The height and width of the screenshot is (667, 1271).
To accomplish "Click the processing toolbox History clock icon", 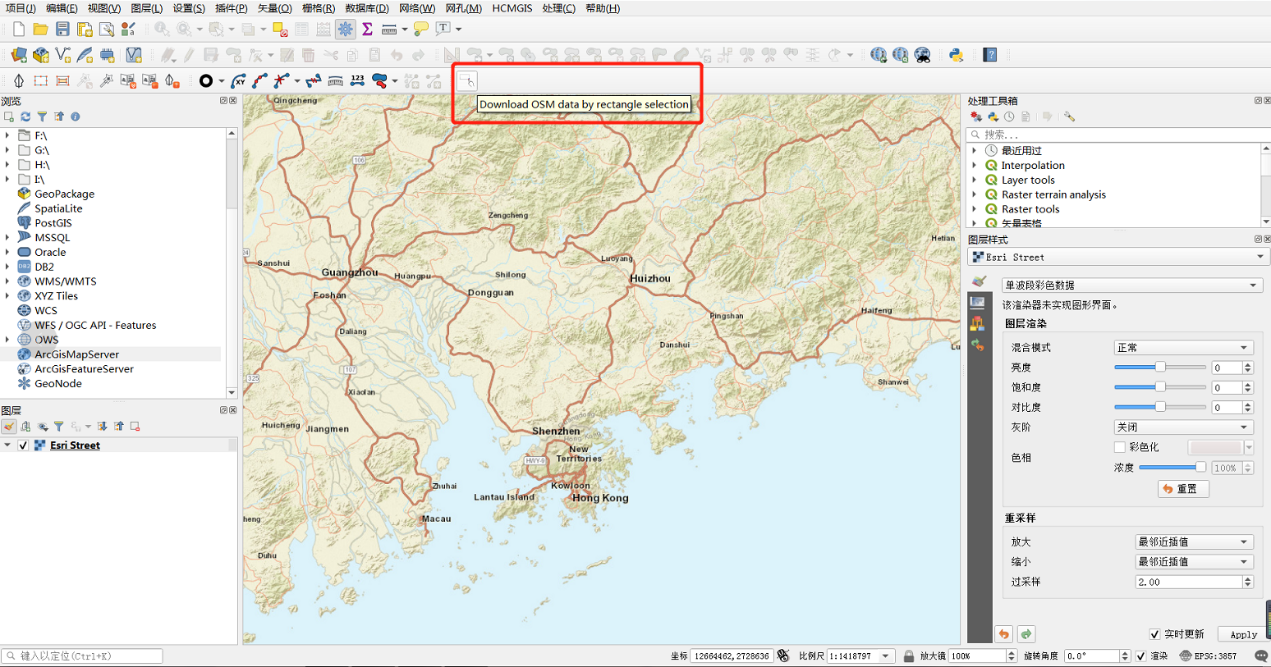I will click(x=1010, y=117).
